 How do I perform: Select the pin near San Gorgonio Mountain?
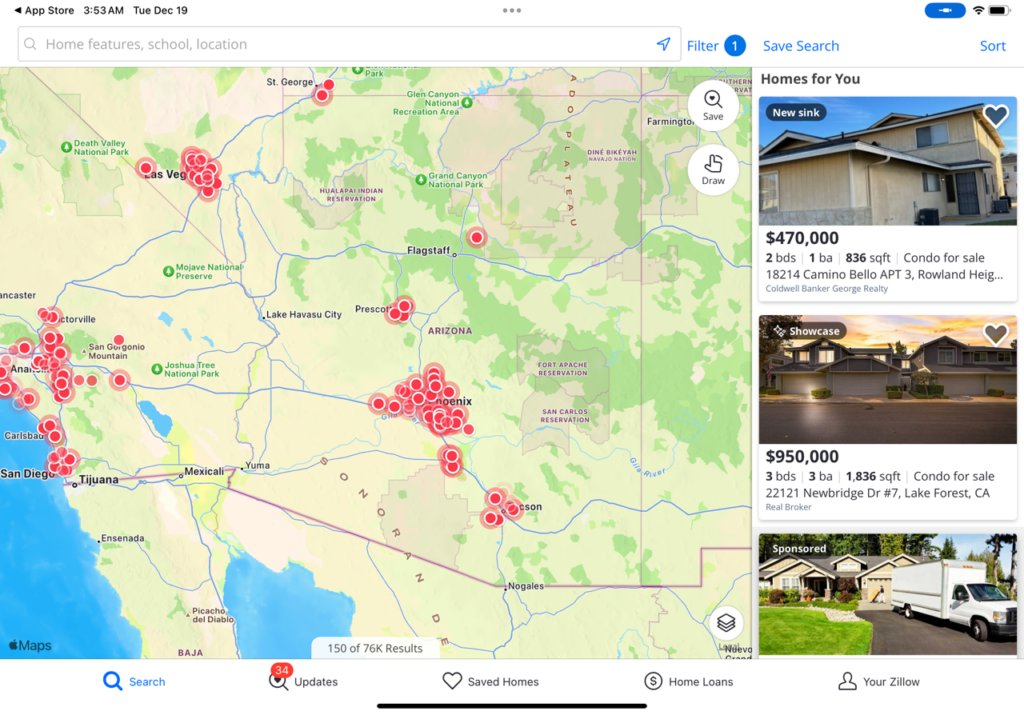(119, 340)
